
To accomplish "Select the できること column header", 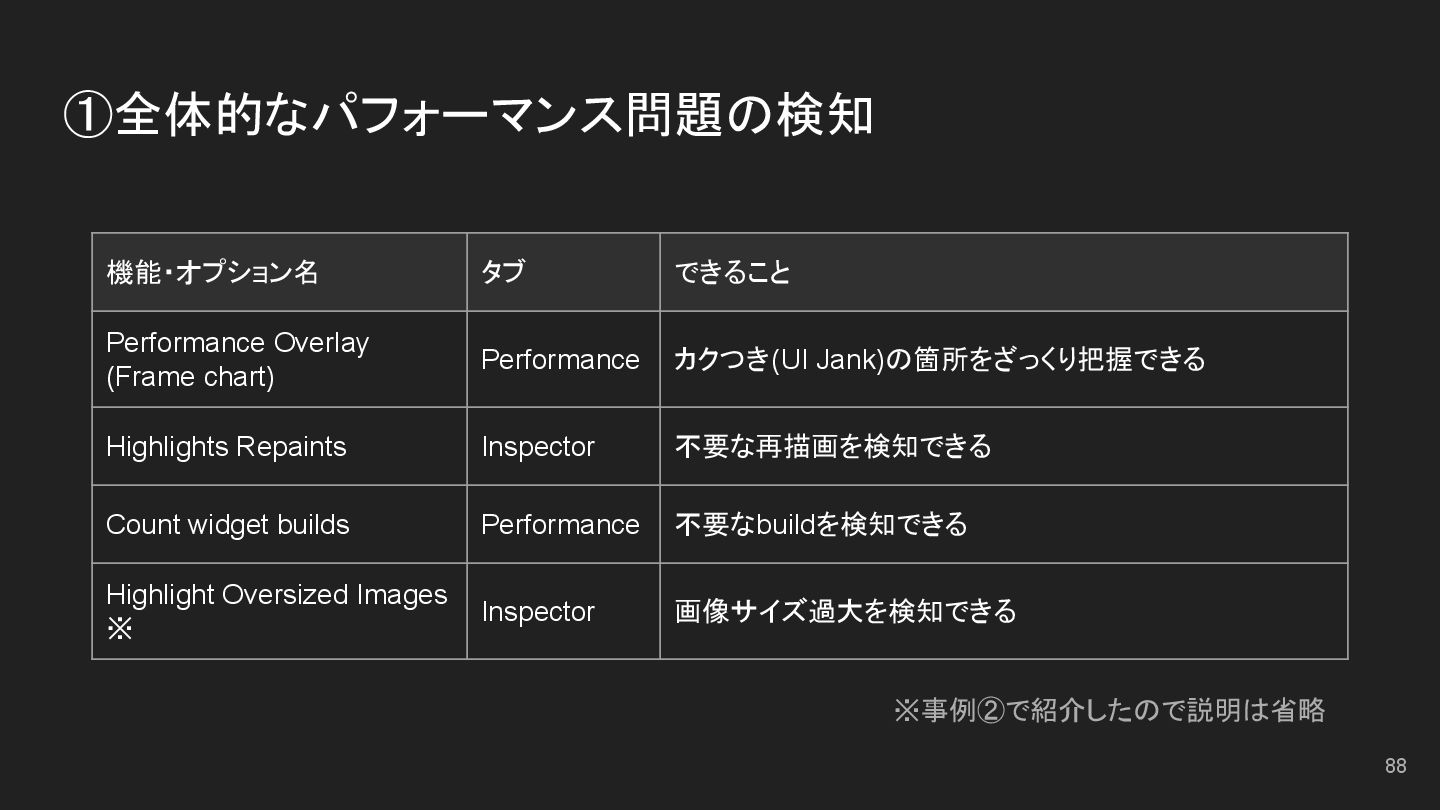I will pos(1004,272).
